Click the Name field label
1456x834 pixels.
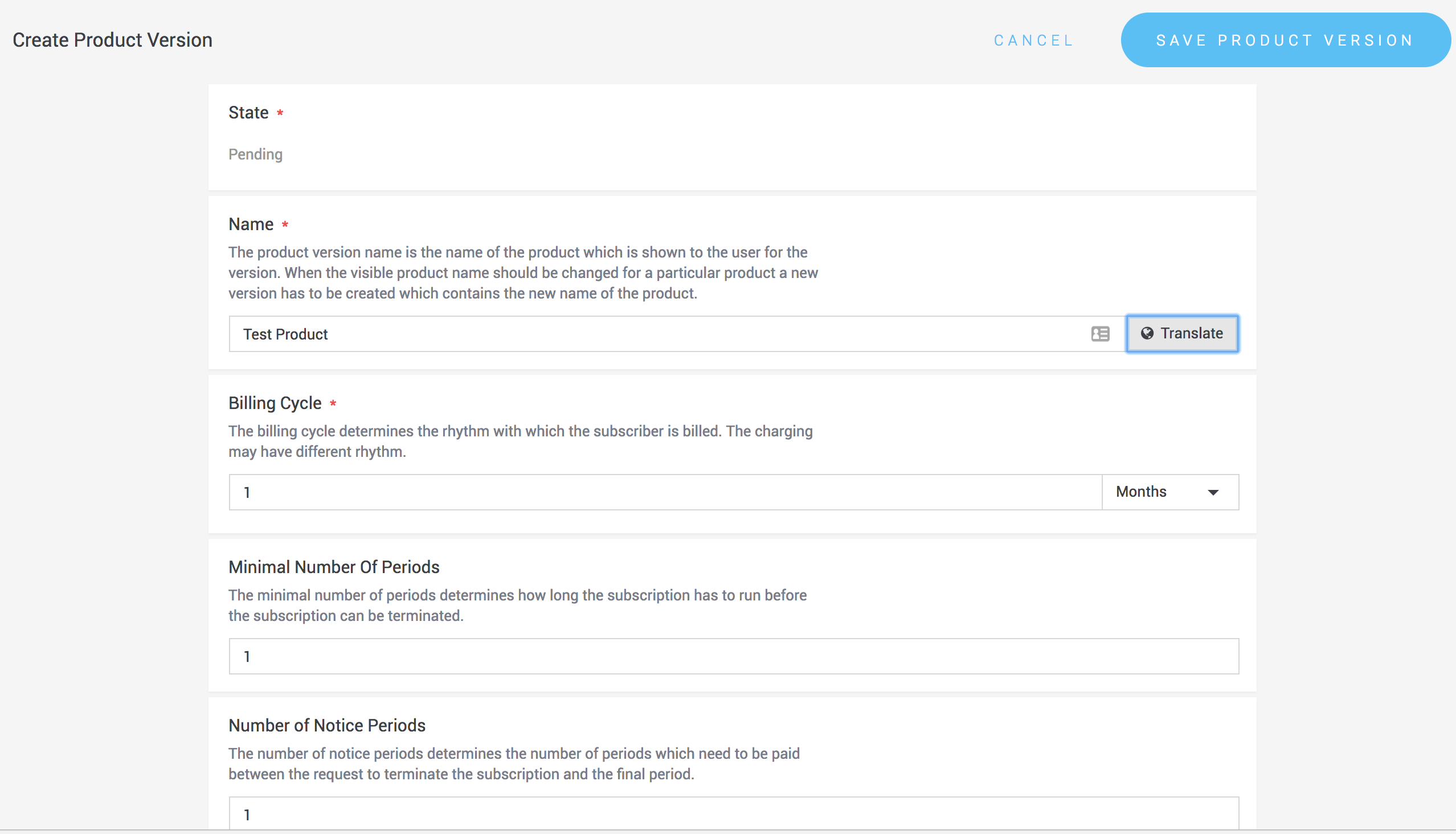tap(251, 224)
